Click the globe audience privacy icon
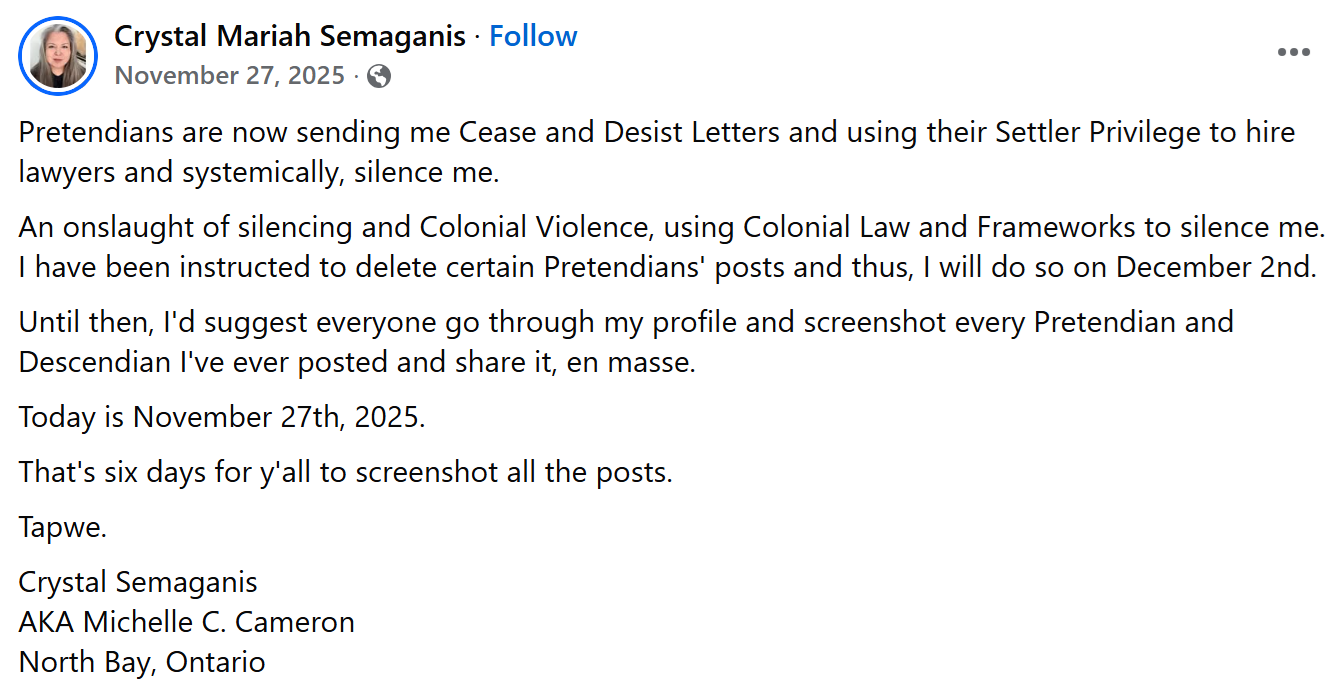The width and height of the screenshot is (1330, 682). (x=380, y=75)
